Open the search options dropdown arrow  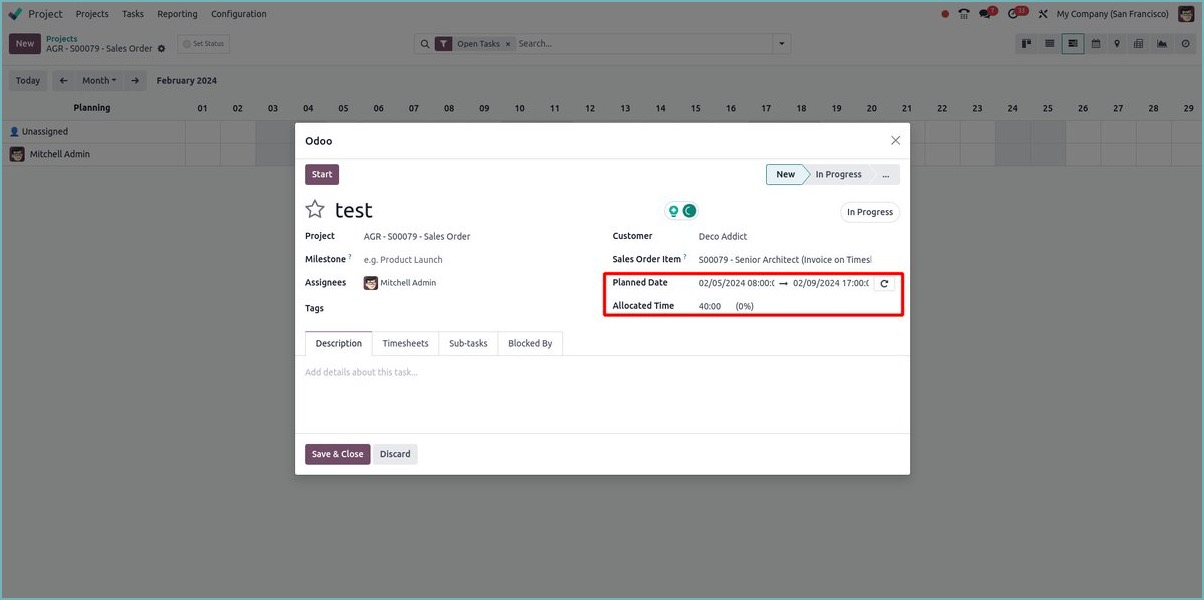781,44
